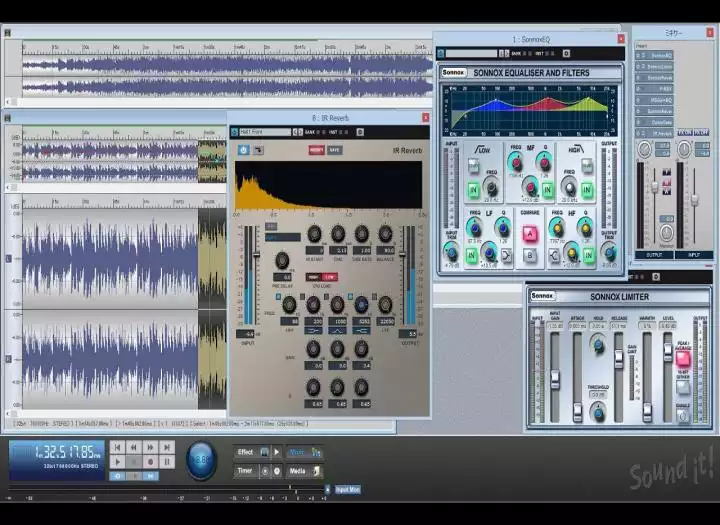Open the IR Reverb toolbar settings icon

coord(360,132)
